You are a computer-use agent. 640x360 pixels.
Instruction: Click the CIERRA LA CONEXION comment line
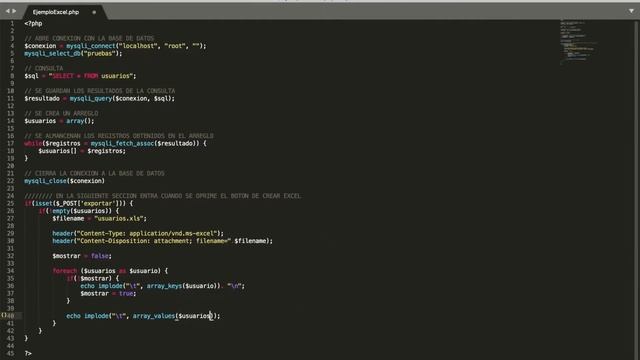coord(94,173)
